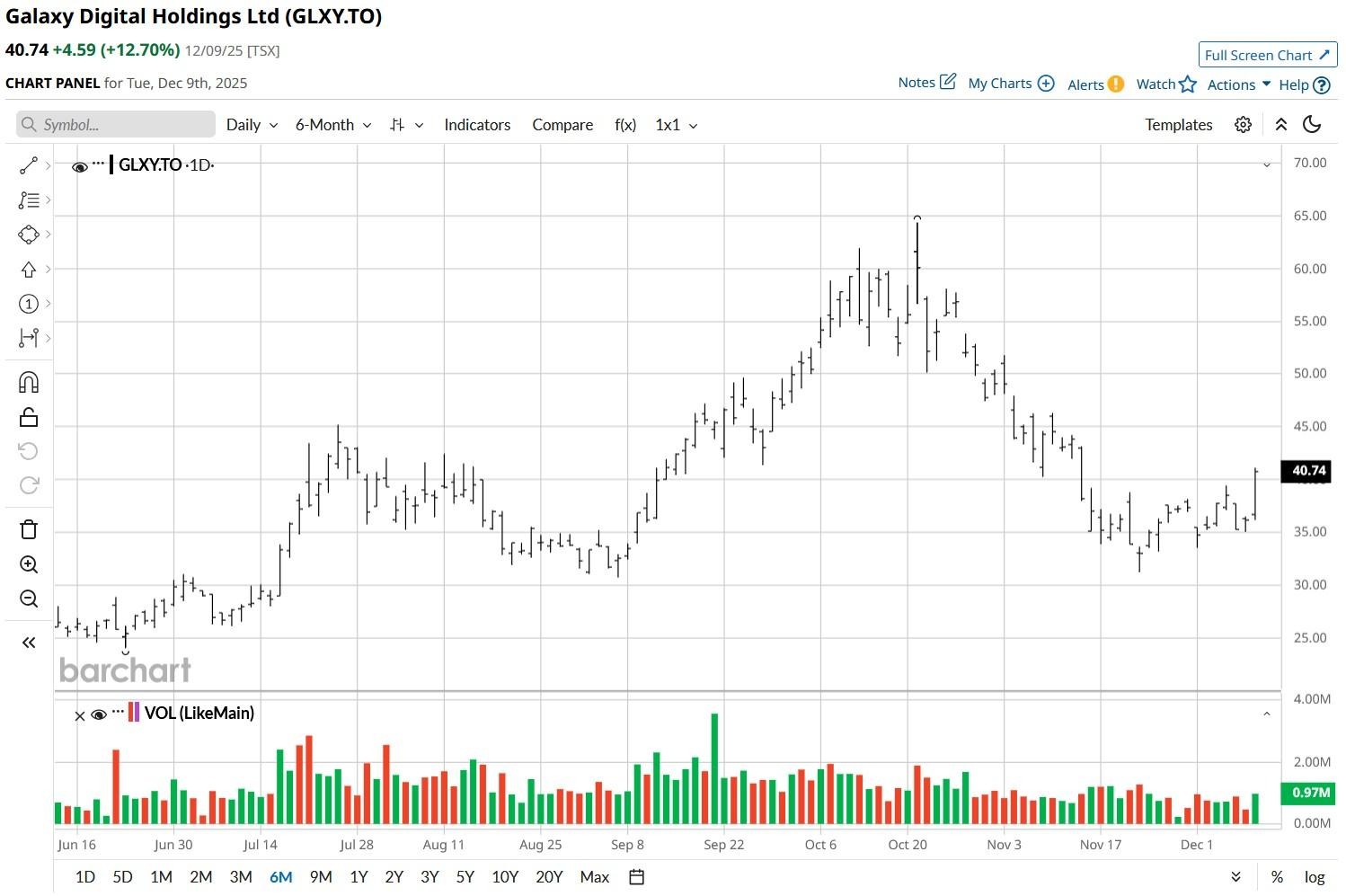Select the price range measure tool

[29, 338]
